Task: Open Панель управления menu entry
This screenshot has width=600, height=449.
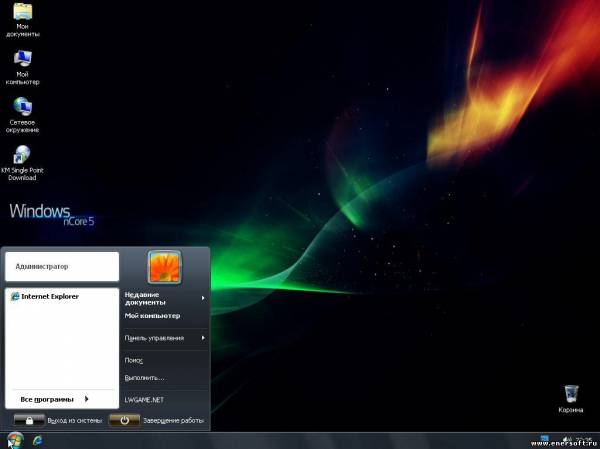Action: click(165, 338)
